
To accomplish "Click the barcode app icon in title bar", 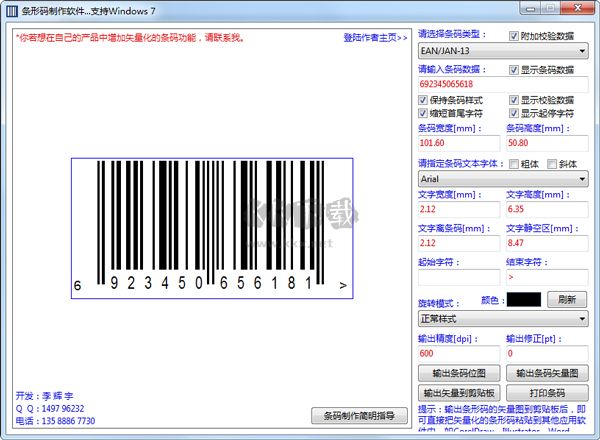I will coord(12,11).
